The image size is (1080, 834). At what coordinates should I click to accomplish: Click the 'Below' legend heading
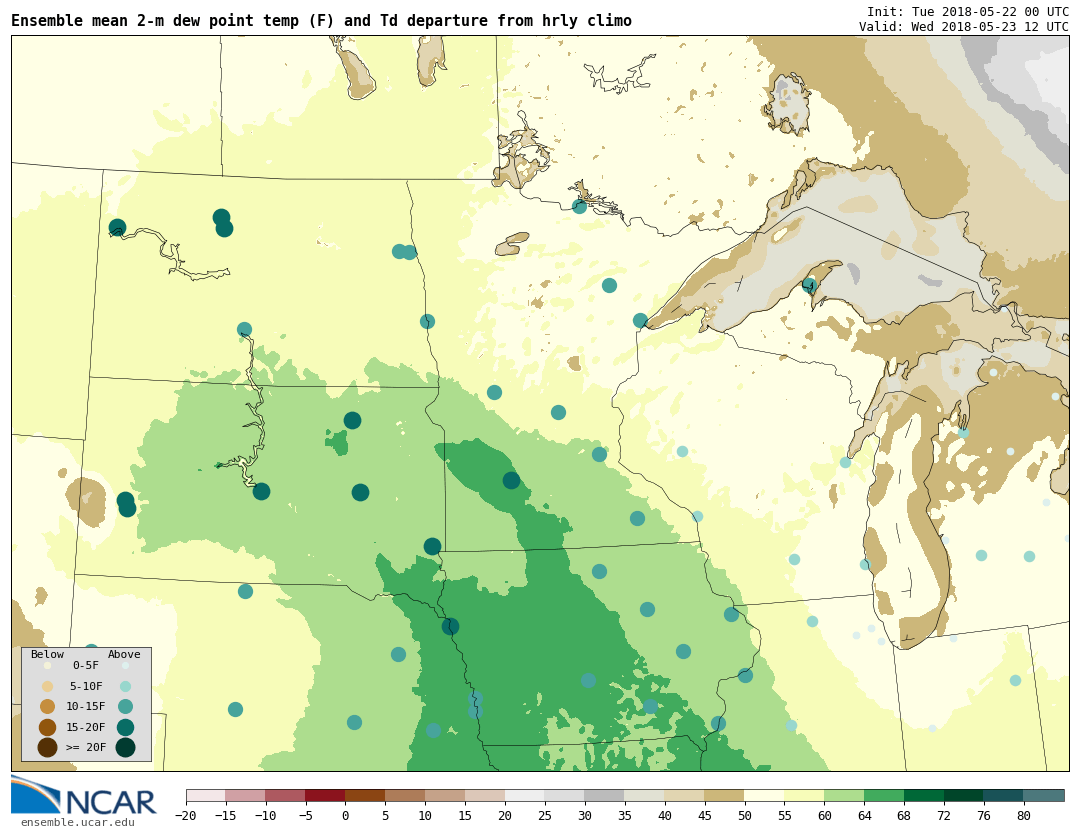[48, 654]
